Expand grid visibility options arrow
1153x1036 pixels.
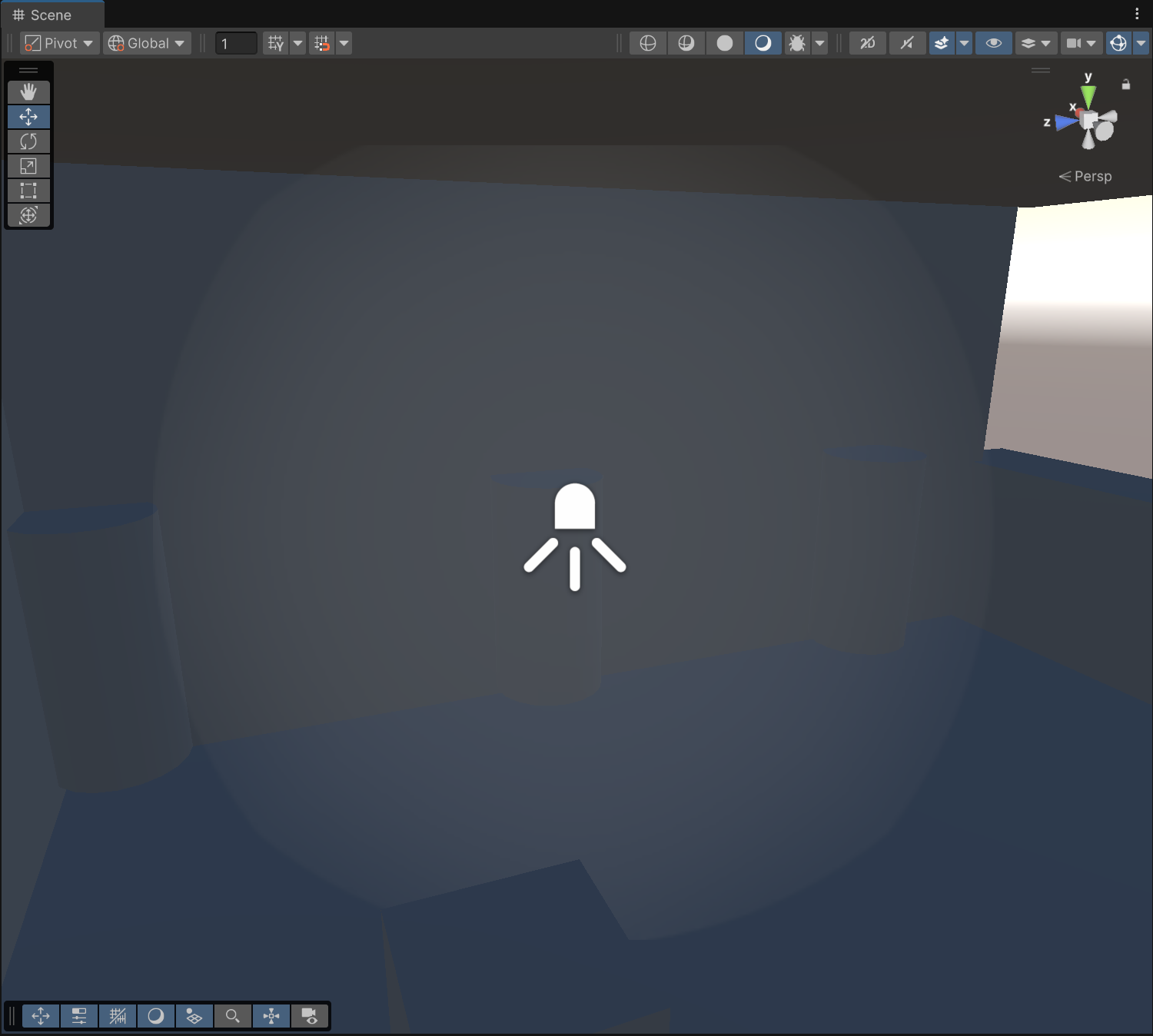(298, 43)
